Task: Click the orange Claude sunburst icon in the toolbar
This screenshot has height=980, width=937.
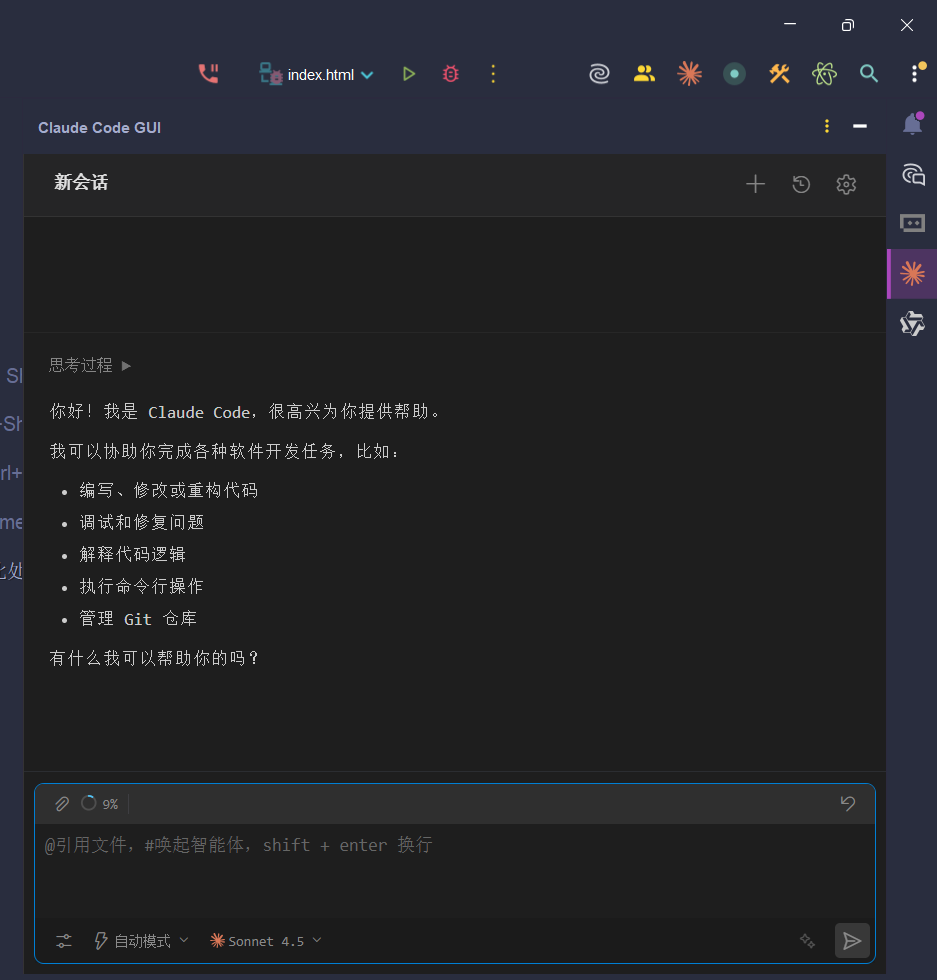Action: (x=689, y=73)
